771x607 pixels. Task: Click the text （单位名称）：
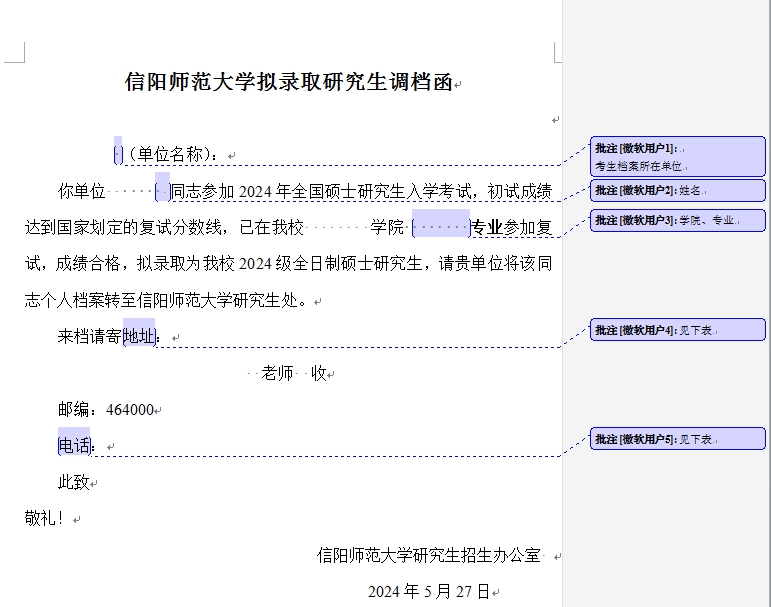click(175, 154)
